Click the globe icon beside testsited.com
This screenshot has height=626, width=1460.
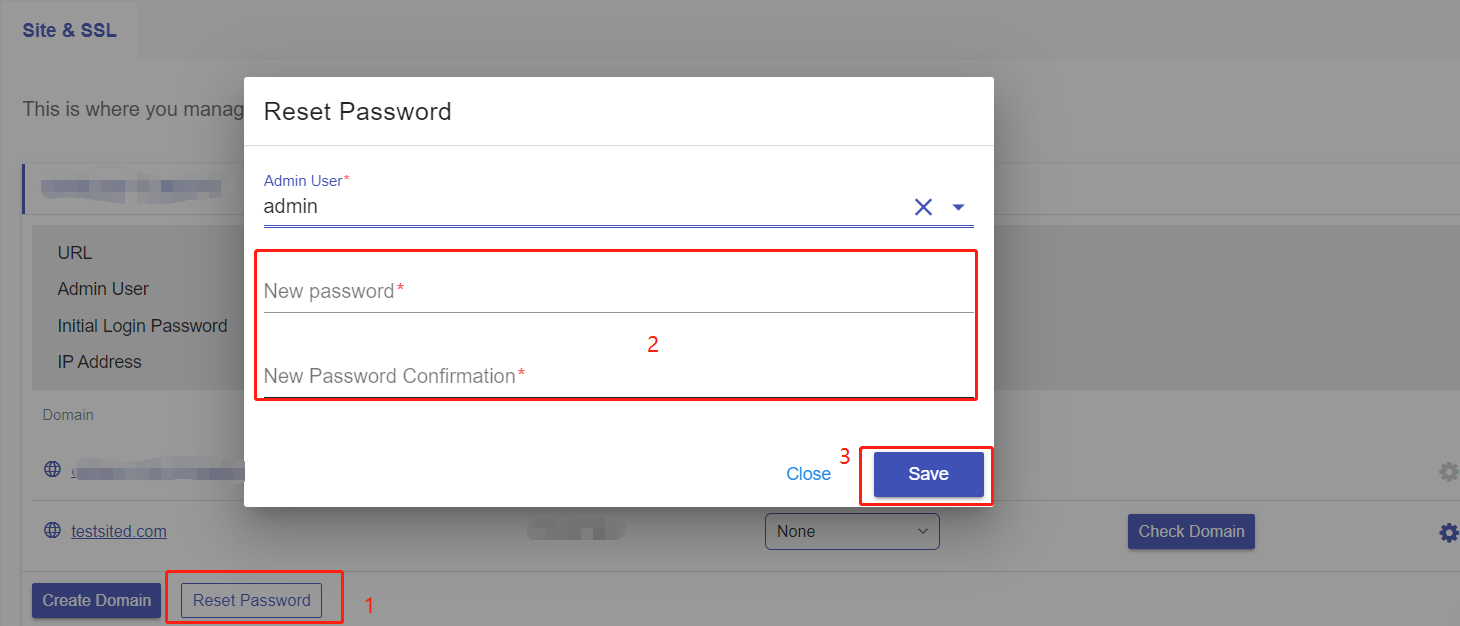coord(53,531)
